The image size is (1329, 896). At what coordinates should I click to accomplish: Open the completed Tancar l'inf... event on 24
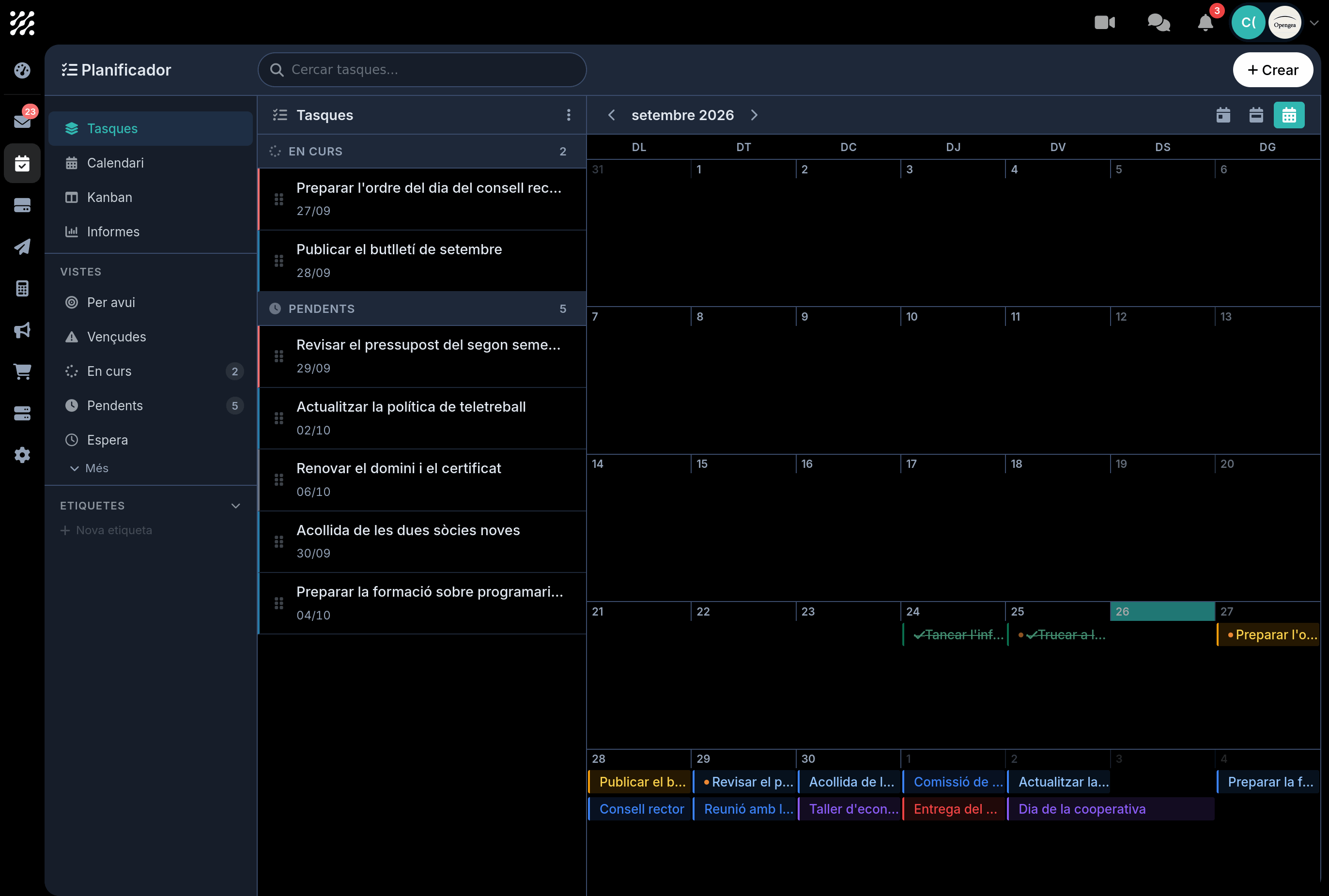(954, 635)
